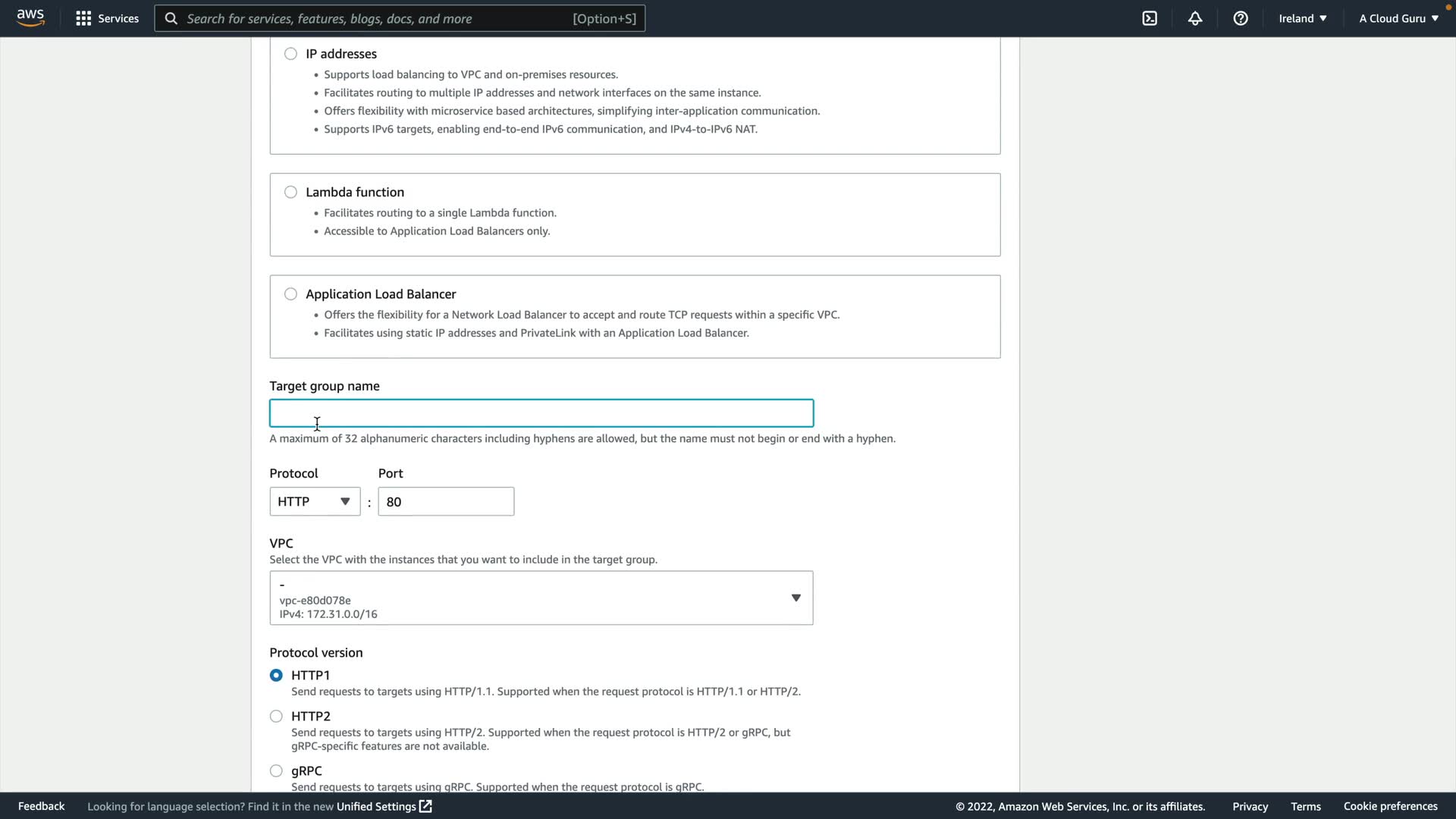Viewport: 1456px width, 819px height.
Task: Open the Ireland region menu
Action: tap(1302, 18)
